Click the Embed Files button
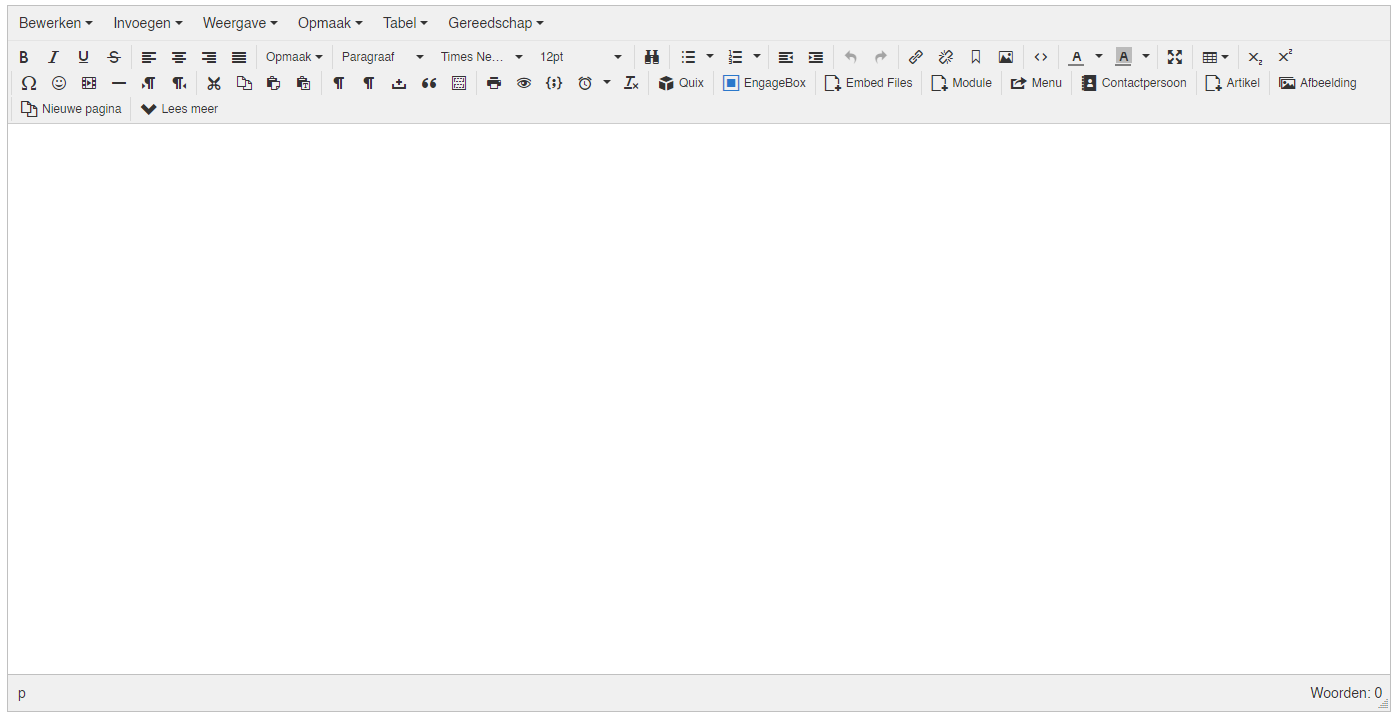Image resolution: width=1398 pixels, height=715 pixels. 868,83
